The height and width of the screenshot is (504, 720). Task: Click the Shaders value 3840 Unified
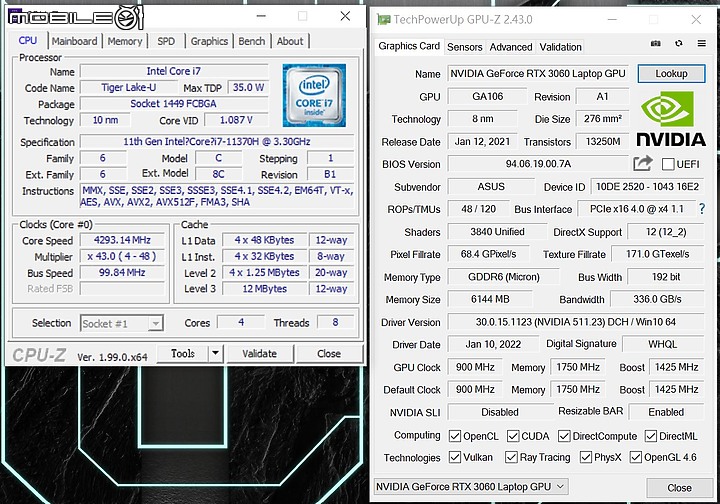pos(497,232)
